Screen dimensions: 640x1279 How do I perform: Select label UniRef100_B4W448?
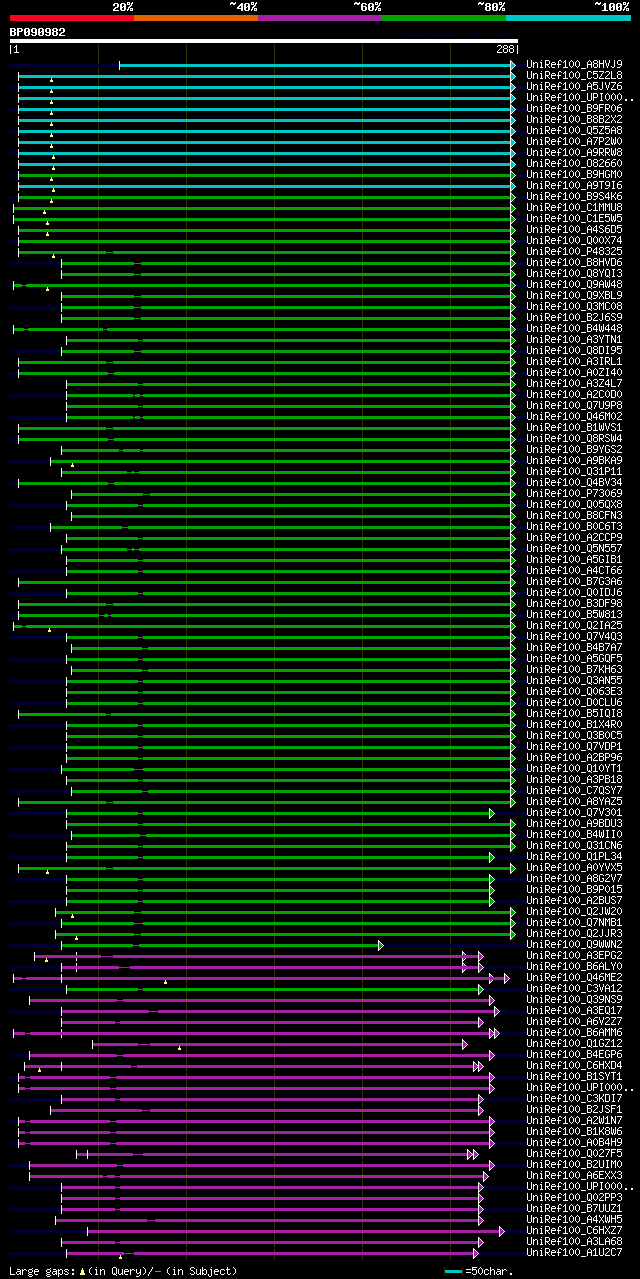point(574,329)
